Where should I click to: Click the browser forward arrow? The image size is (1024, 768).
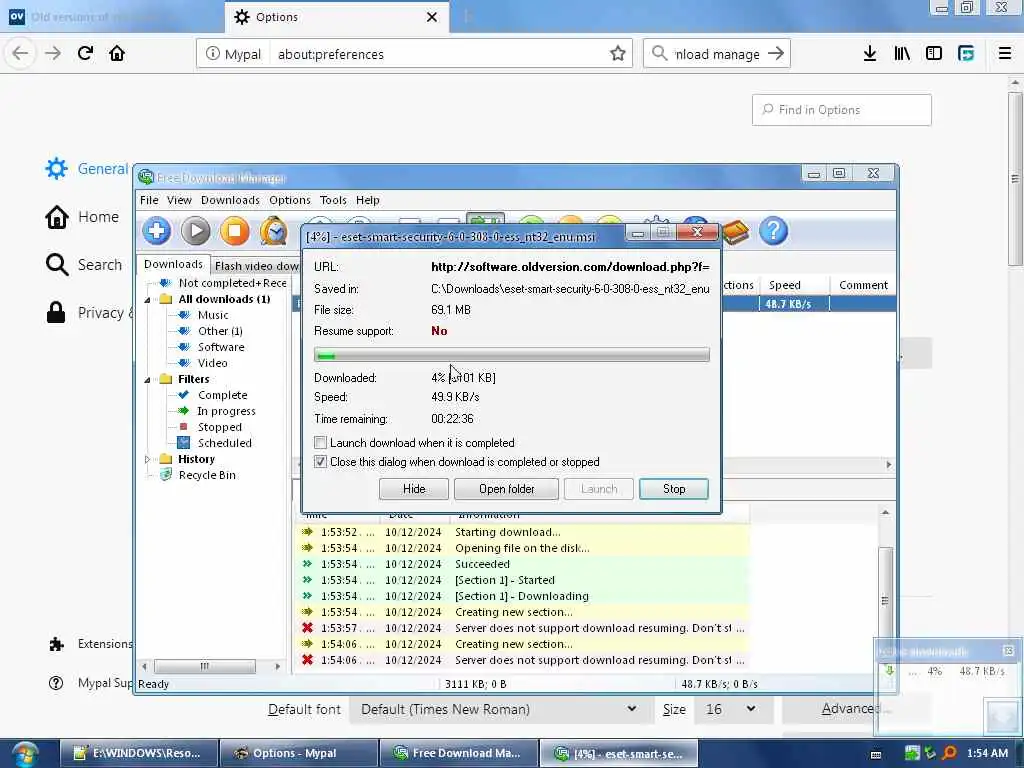tap(53, 54)
